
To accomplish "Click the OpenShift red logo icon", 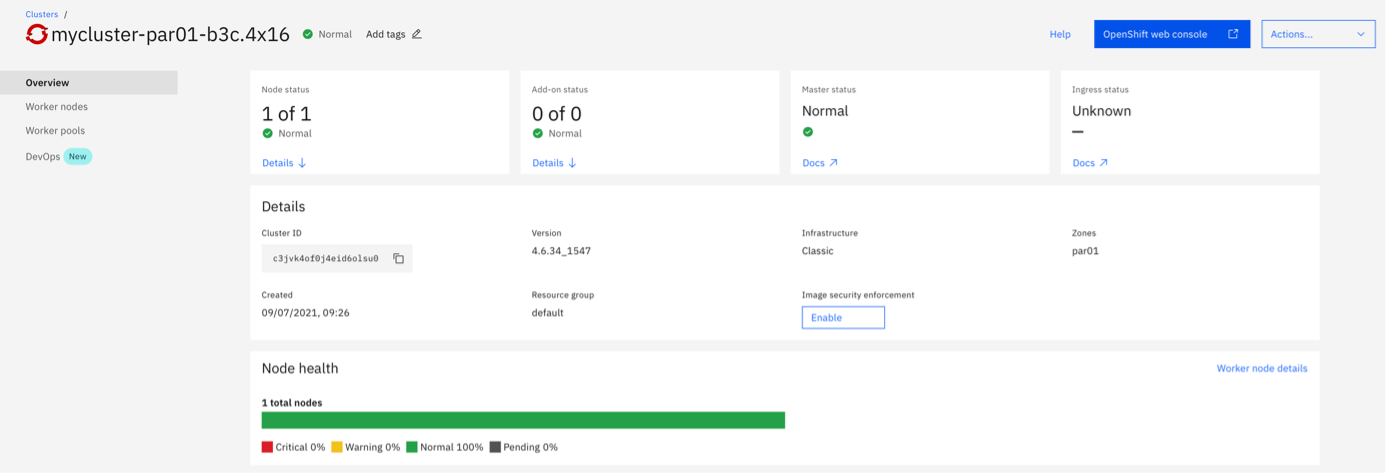I will pos(37,35).
